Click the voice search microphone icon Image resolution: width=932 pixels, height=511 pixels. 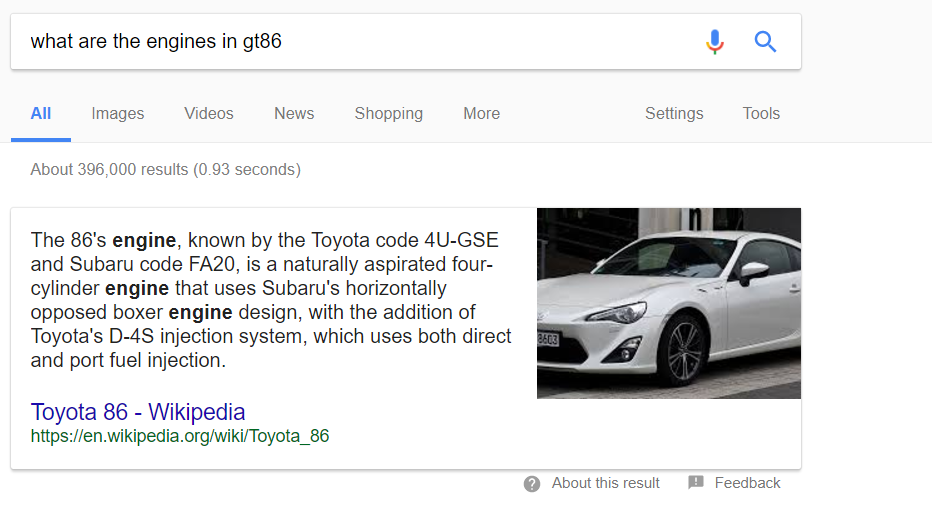tap(714, 42)
